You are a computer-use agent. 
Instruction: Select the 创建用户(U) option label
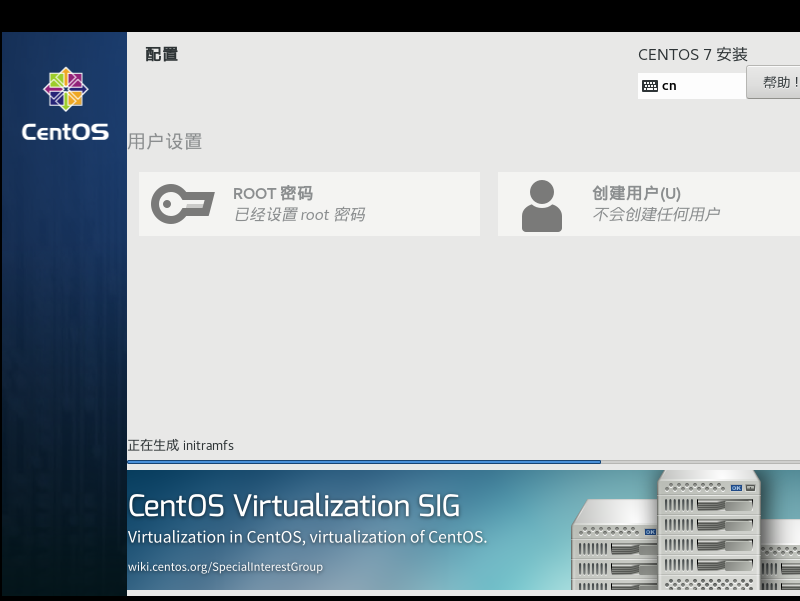pos(636,193)
